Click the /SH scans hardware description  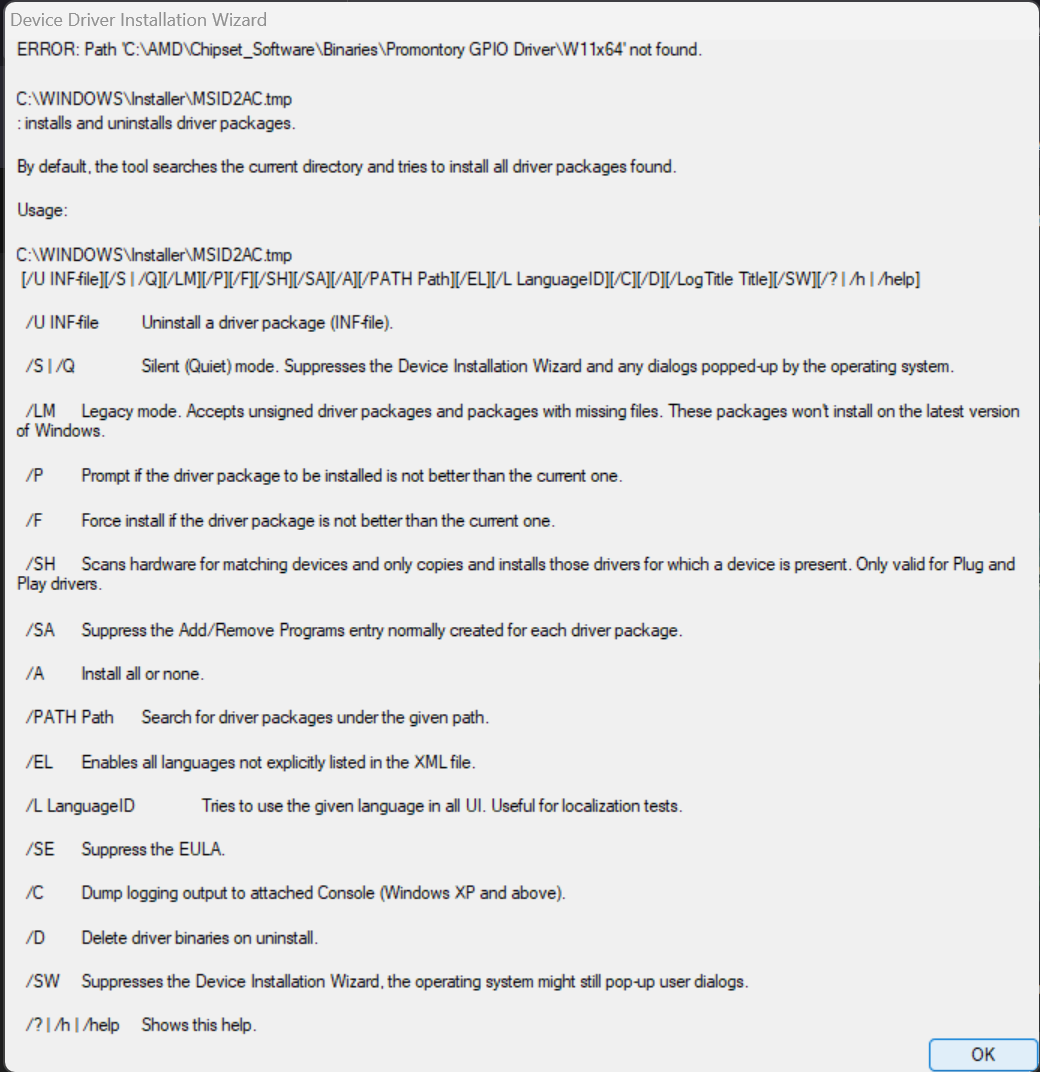(x=516, y=574)
